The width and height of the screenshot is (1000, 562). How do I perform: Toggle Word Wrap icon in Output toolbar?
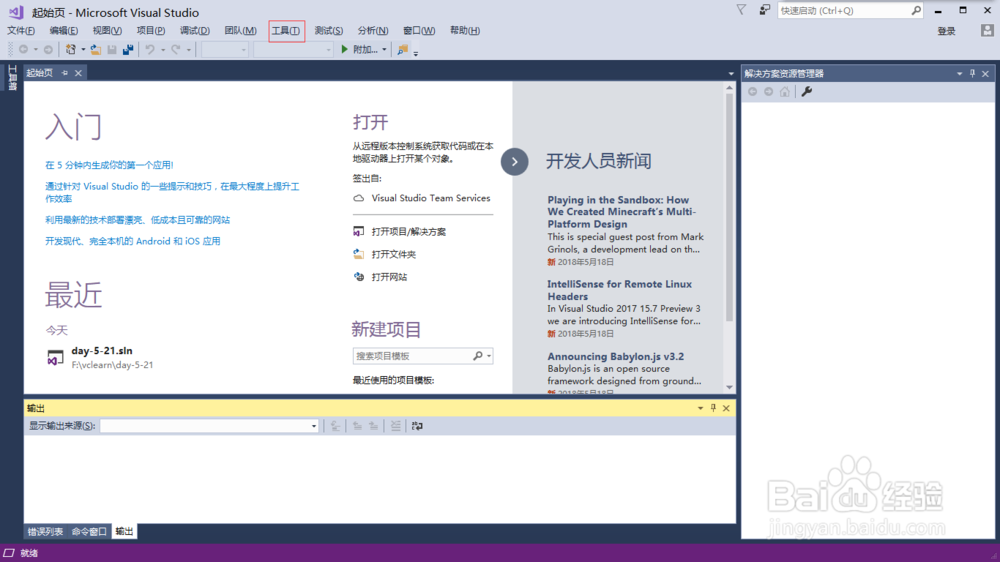[x=417, y=426]
